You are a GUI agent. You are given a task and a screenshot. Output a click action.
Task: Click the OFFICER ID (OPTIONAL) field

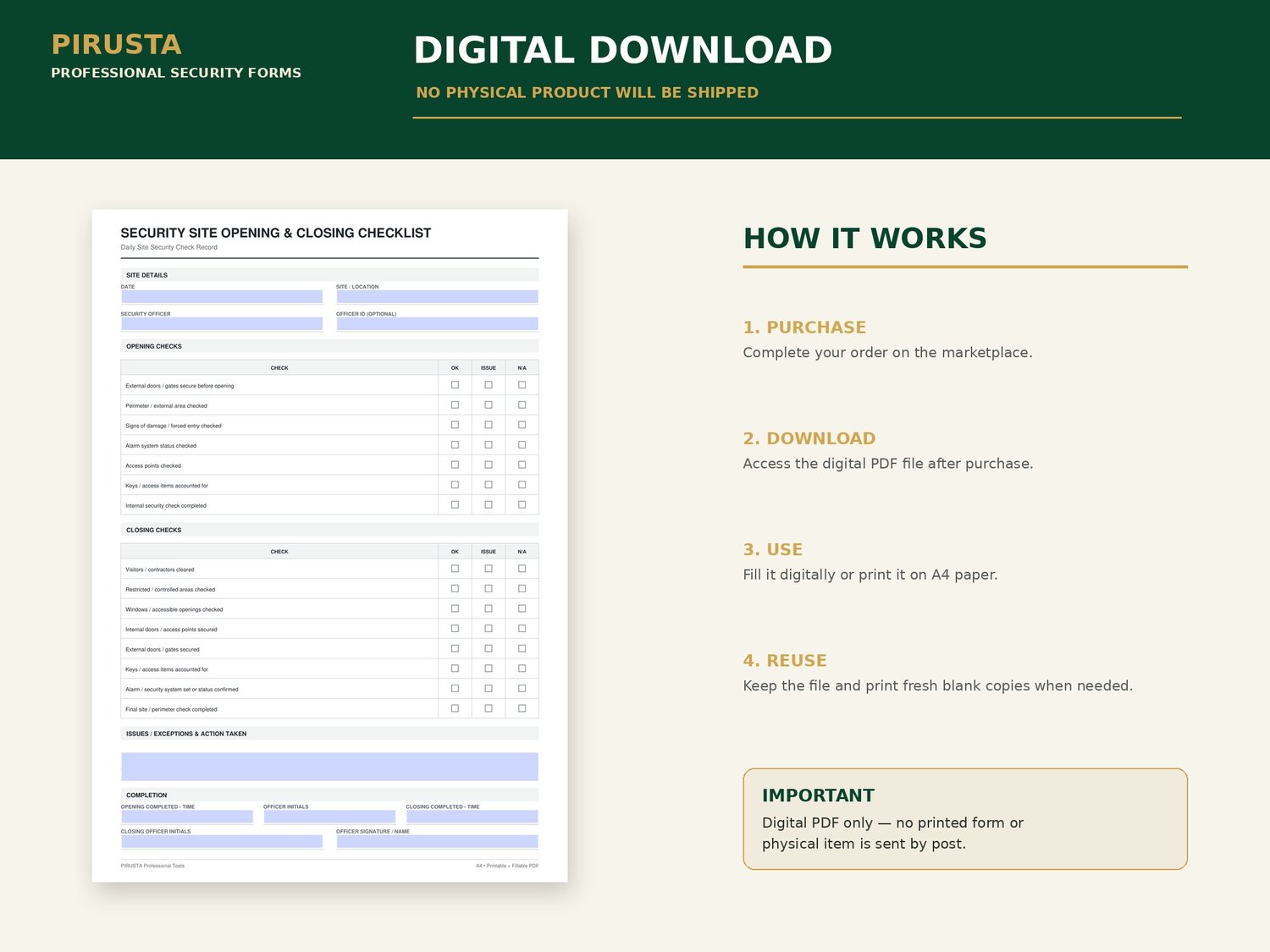click(x=437, y=324)
